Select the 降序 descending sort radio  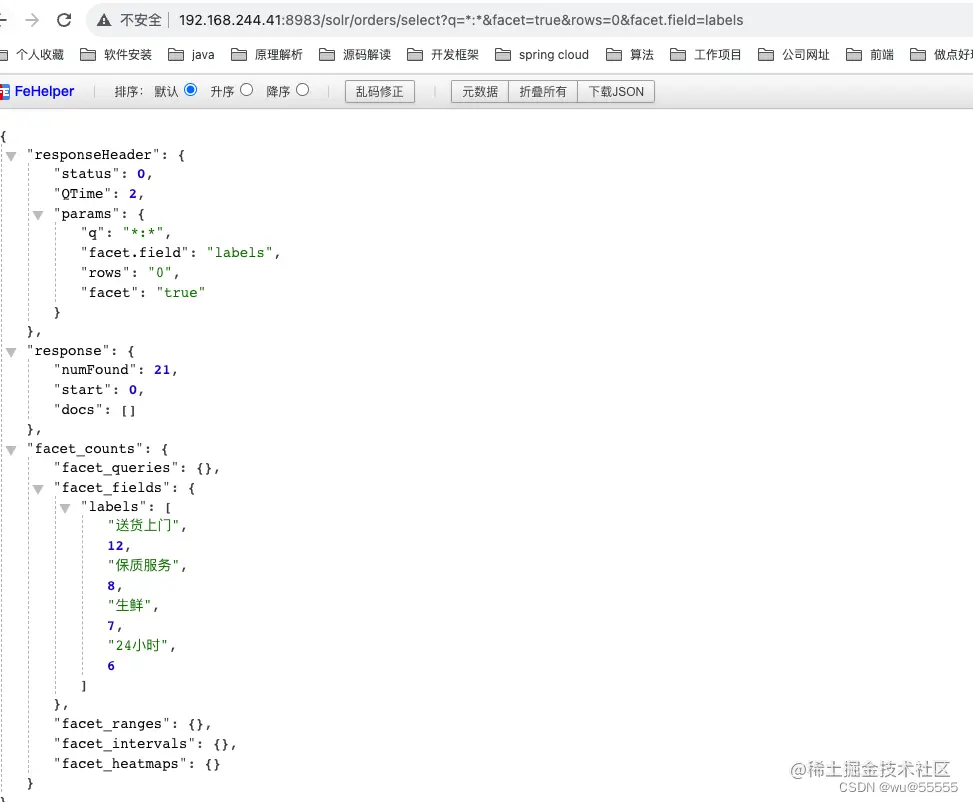pyautogui.click(x=302, y=90)
